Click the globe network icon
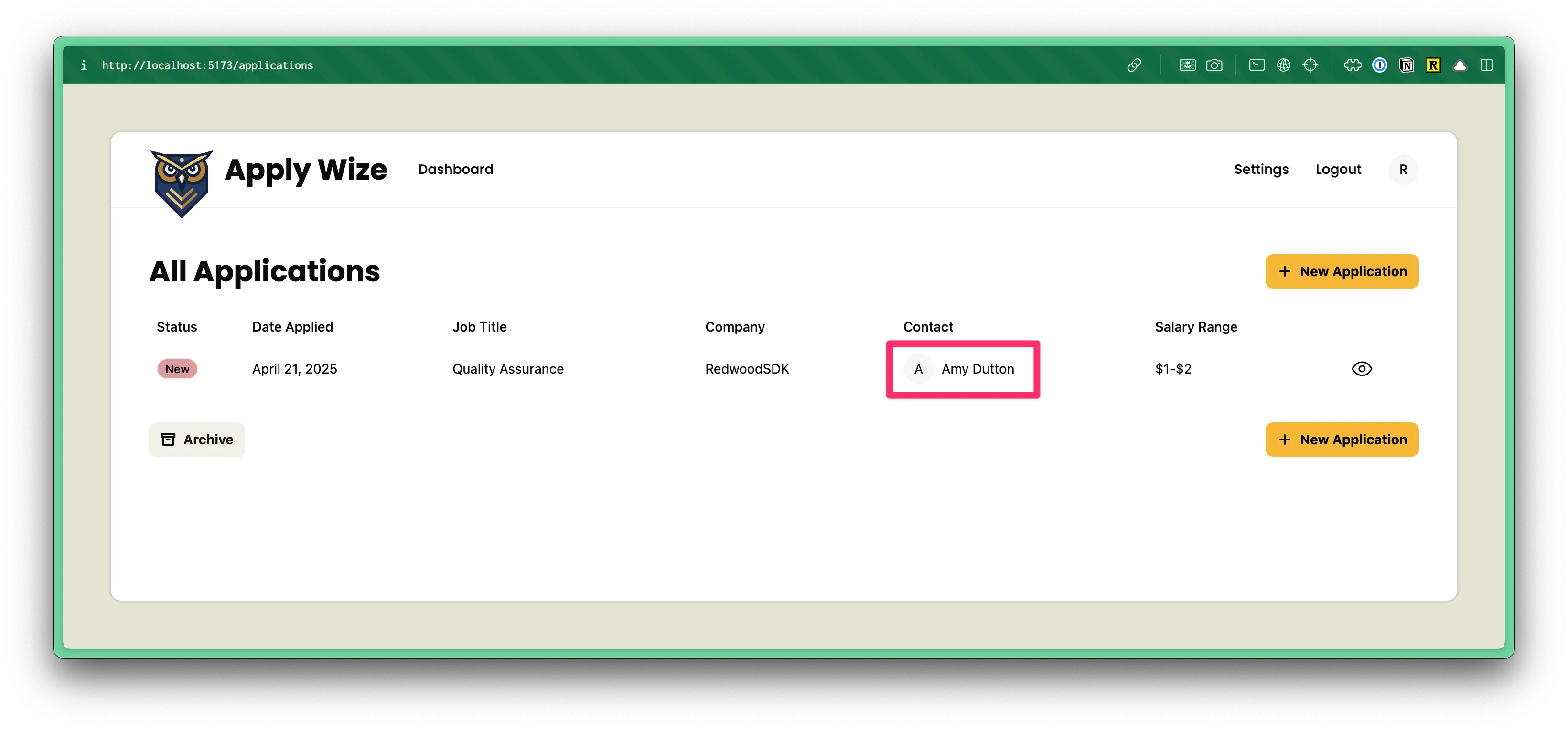 click(x=1283, y=65)
